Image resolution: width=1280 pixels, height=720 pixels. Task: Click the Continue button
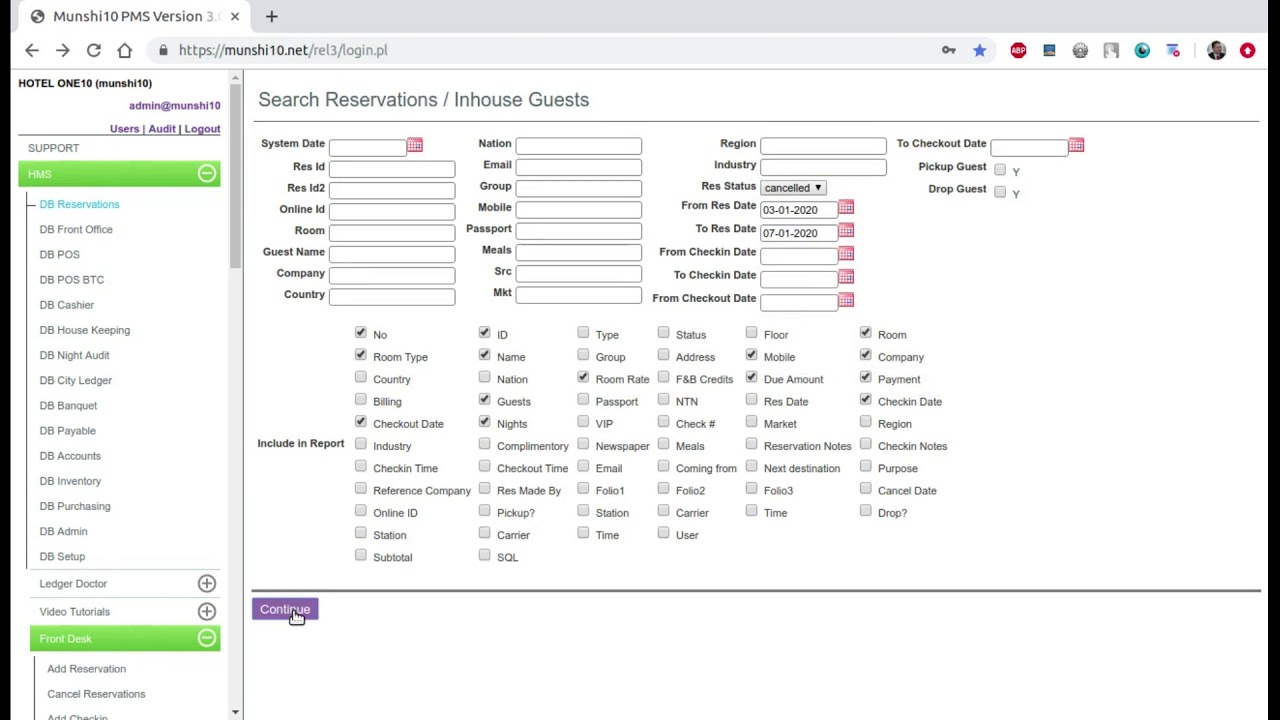(x=285, y=609)
